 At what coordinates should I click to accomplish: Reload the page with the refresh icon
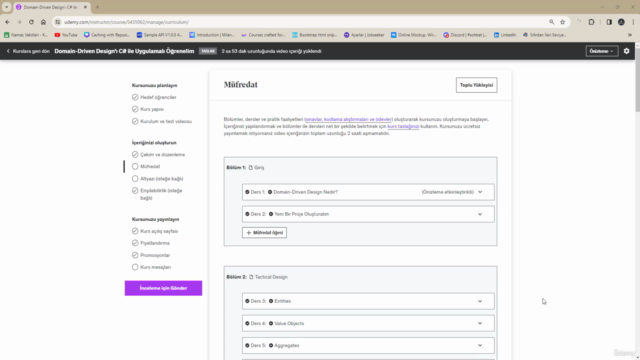click(x=31, y=22)
